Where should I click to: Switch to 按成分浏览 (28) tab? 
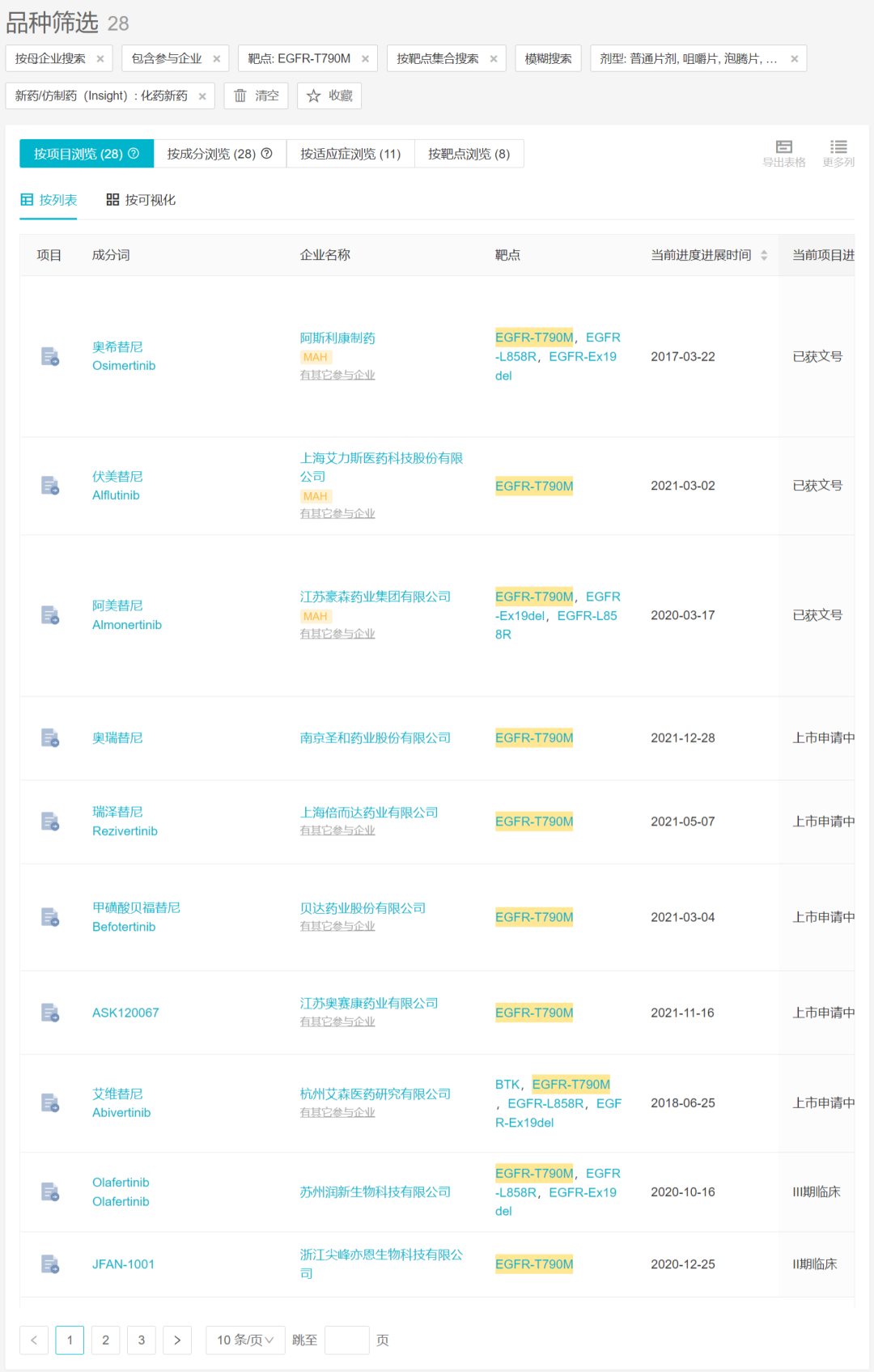(219, 154)
